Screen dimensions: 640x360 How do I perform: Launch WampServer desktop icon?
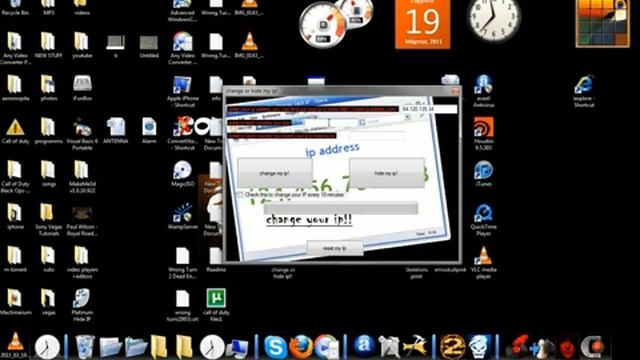(182, 216)
